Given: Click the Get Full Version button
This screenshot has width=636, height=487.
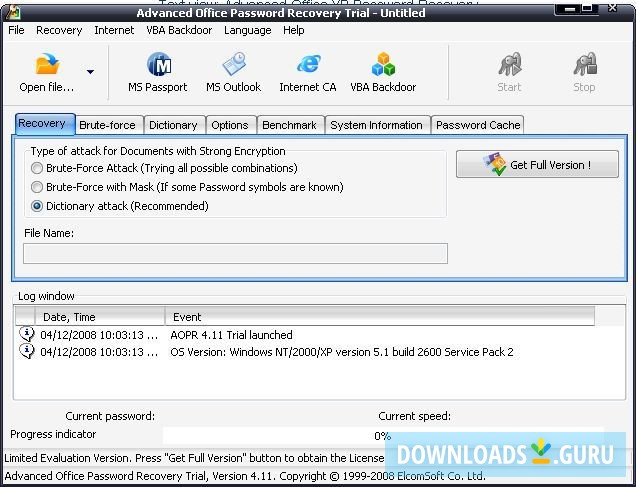Looking at the screenshot, I should pos(537,164).
